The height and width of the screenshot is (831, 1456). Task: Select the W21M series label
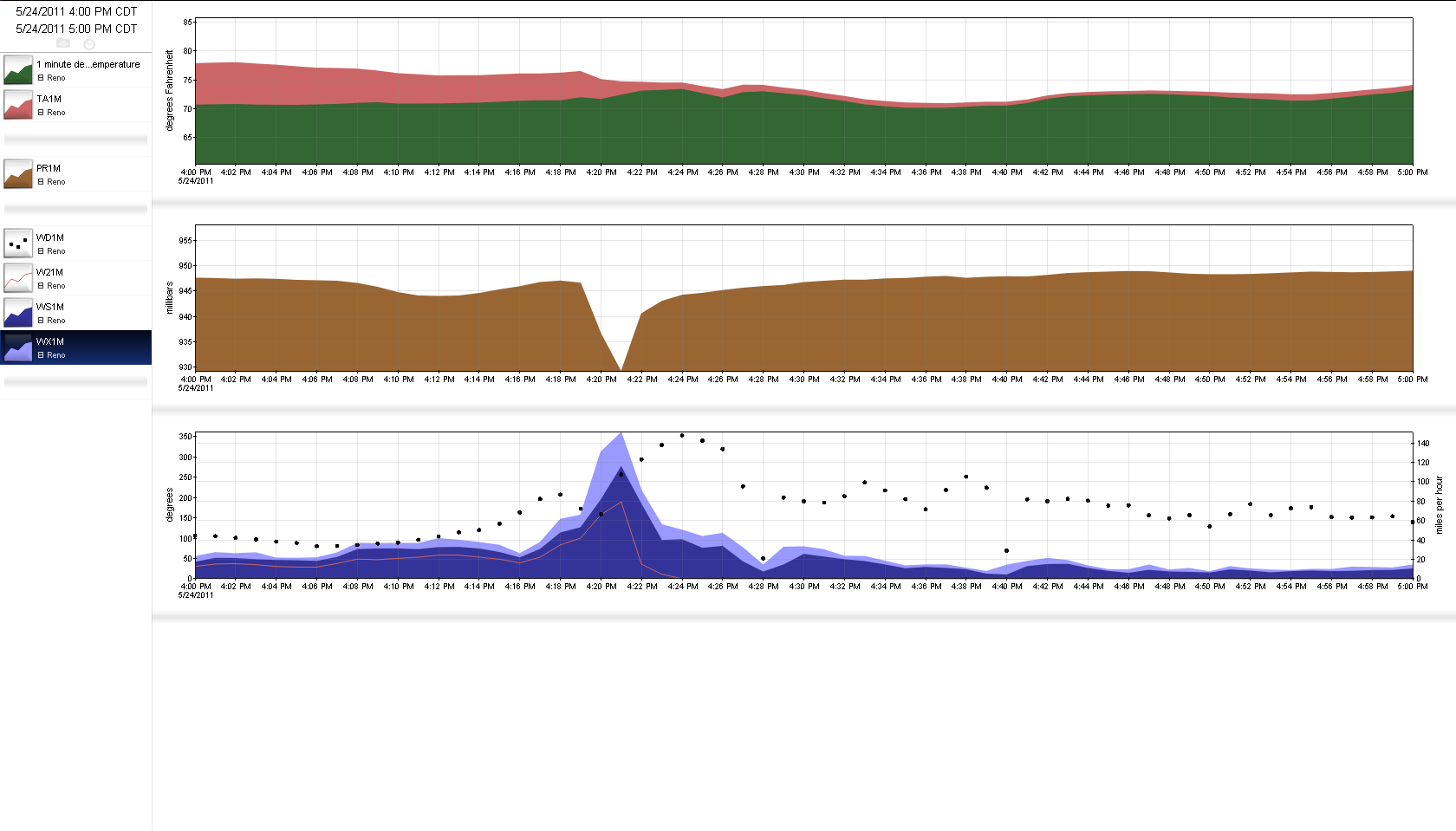tap(49, 272)
